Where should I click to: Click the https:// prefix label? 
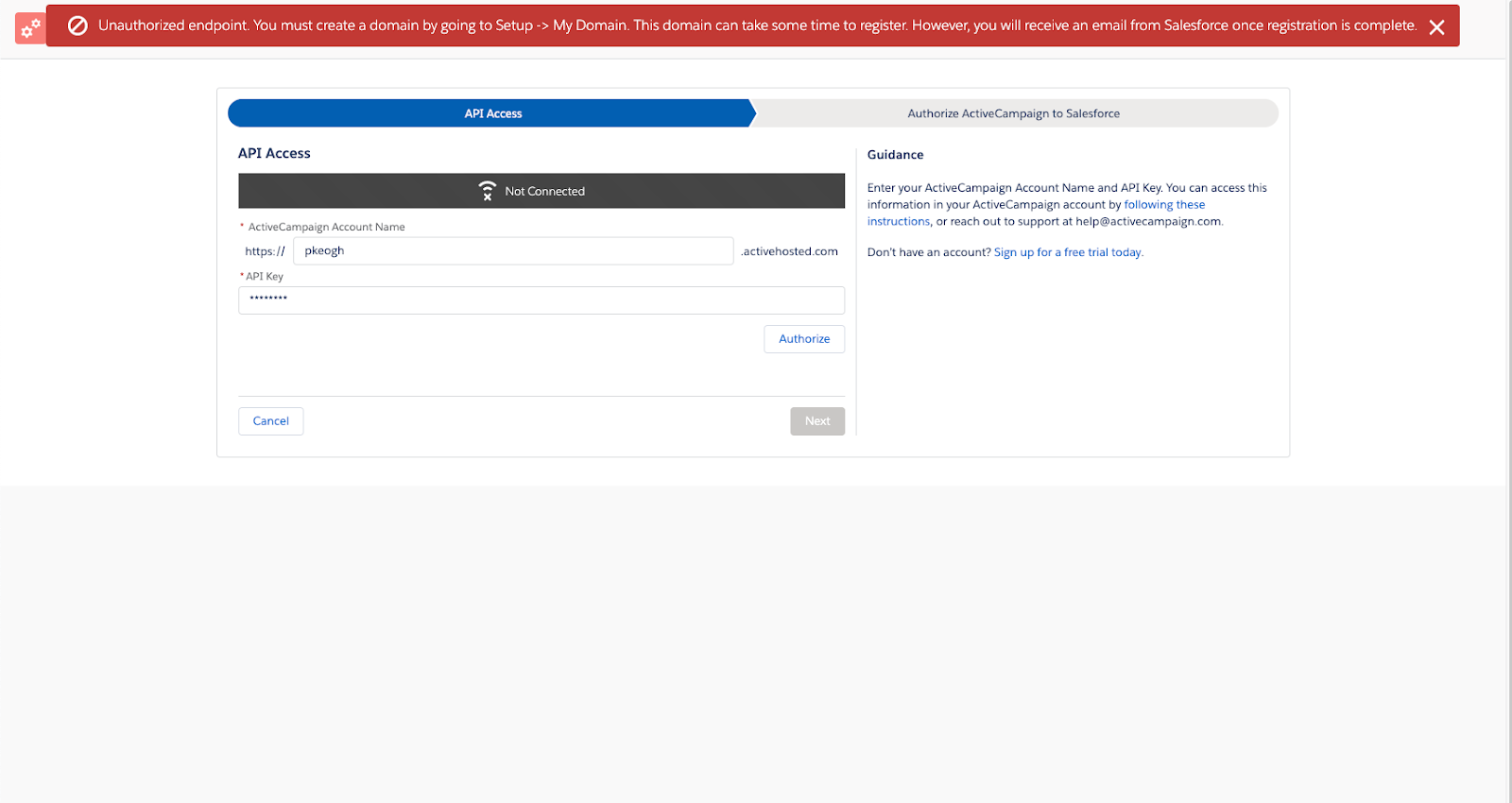pos(265,251)
